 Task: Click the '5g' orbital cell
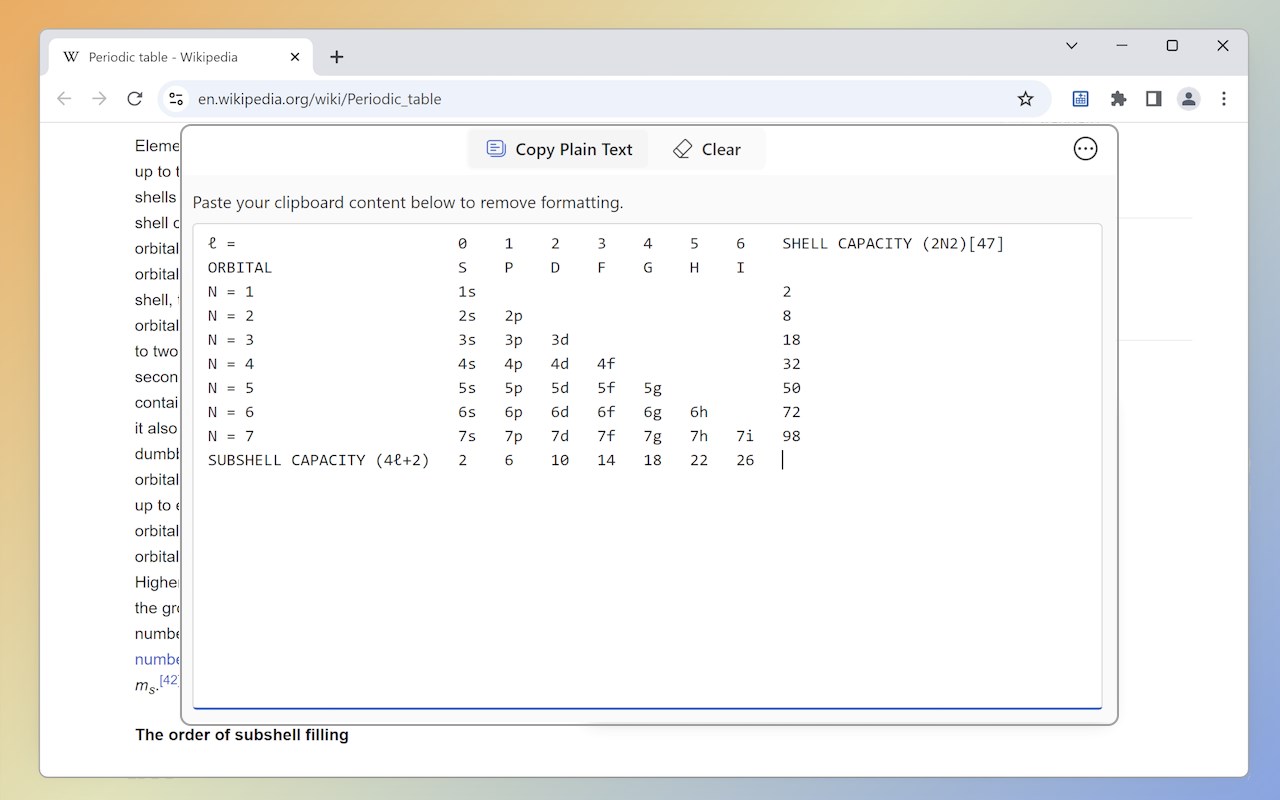tap(653, 387)
